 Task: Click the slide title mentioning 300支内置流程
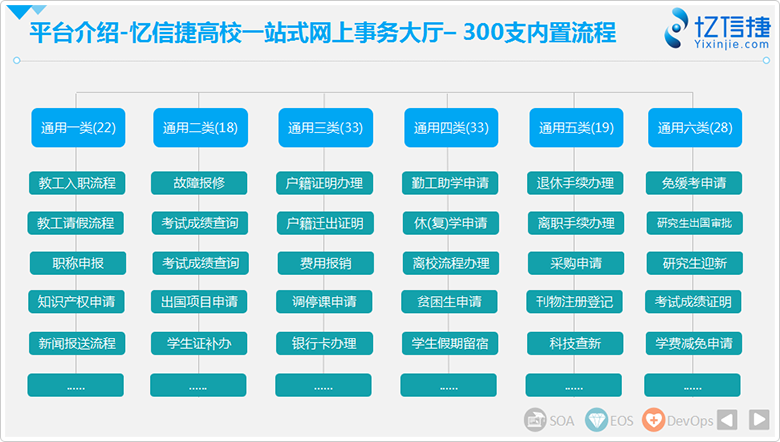[323, 32]
